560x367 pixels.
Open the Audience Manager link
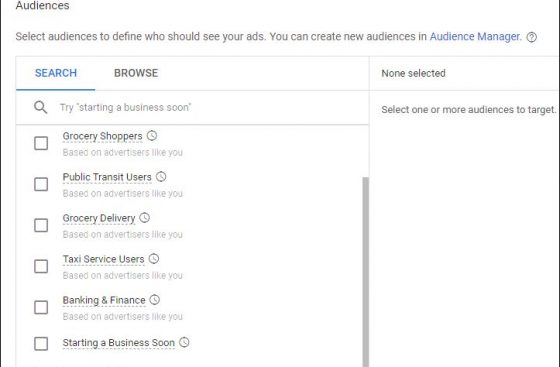pos(475,37)
